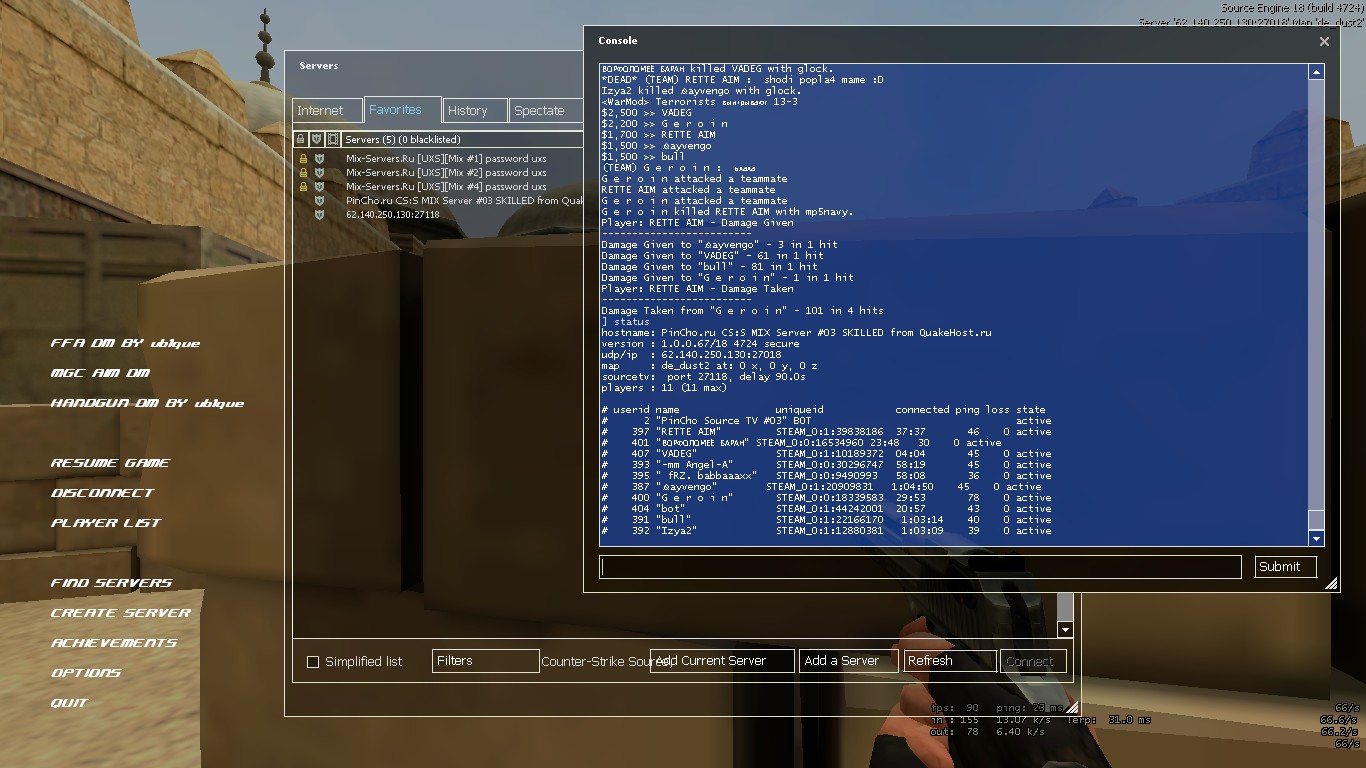Viewport: 1366px width, 768px height.
Task: Click the "-mm Angel-A" status row in console
Action: click(826, 464)
